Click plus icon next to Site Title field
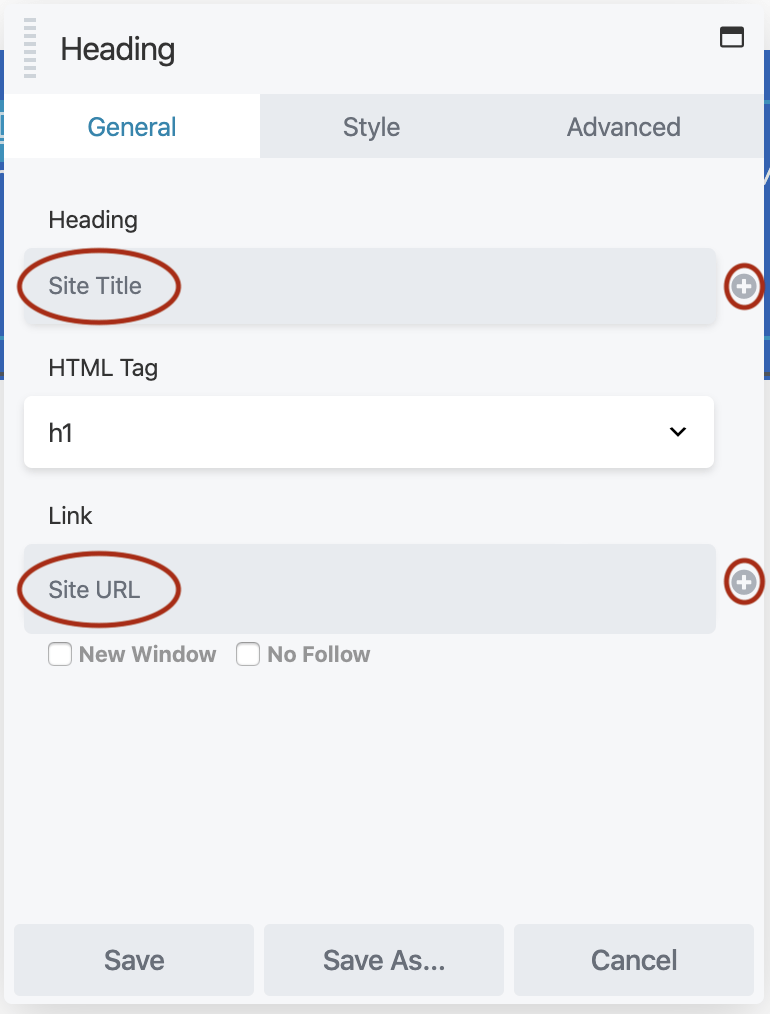This screenshot has height=1014, width=770. (743, 287)
